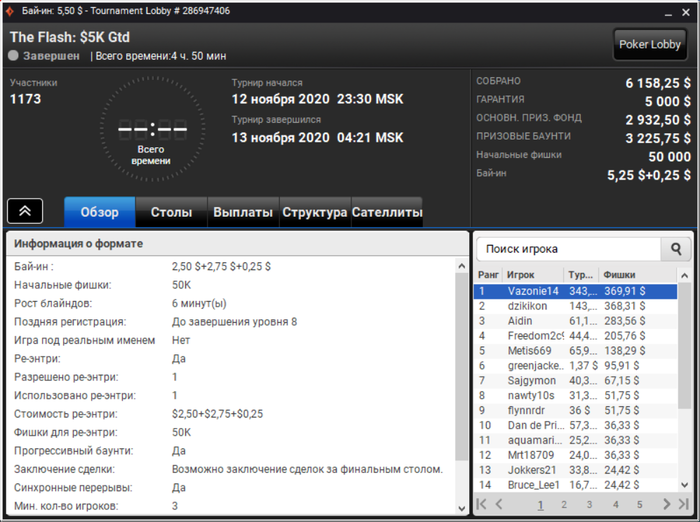Select player row Mrt18709
Viewport: 700px width, 522px height.
pyautogui.click(x=575, y=455)
